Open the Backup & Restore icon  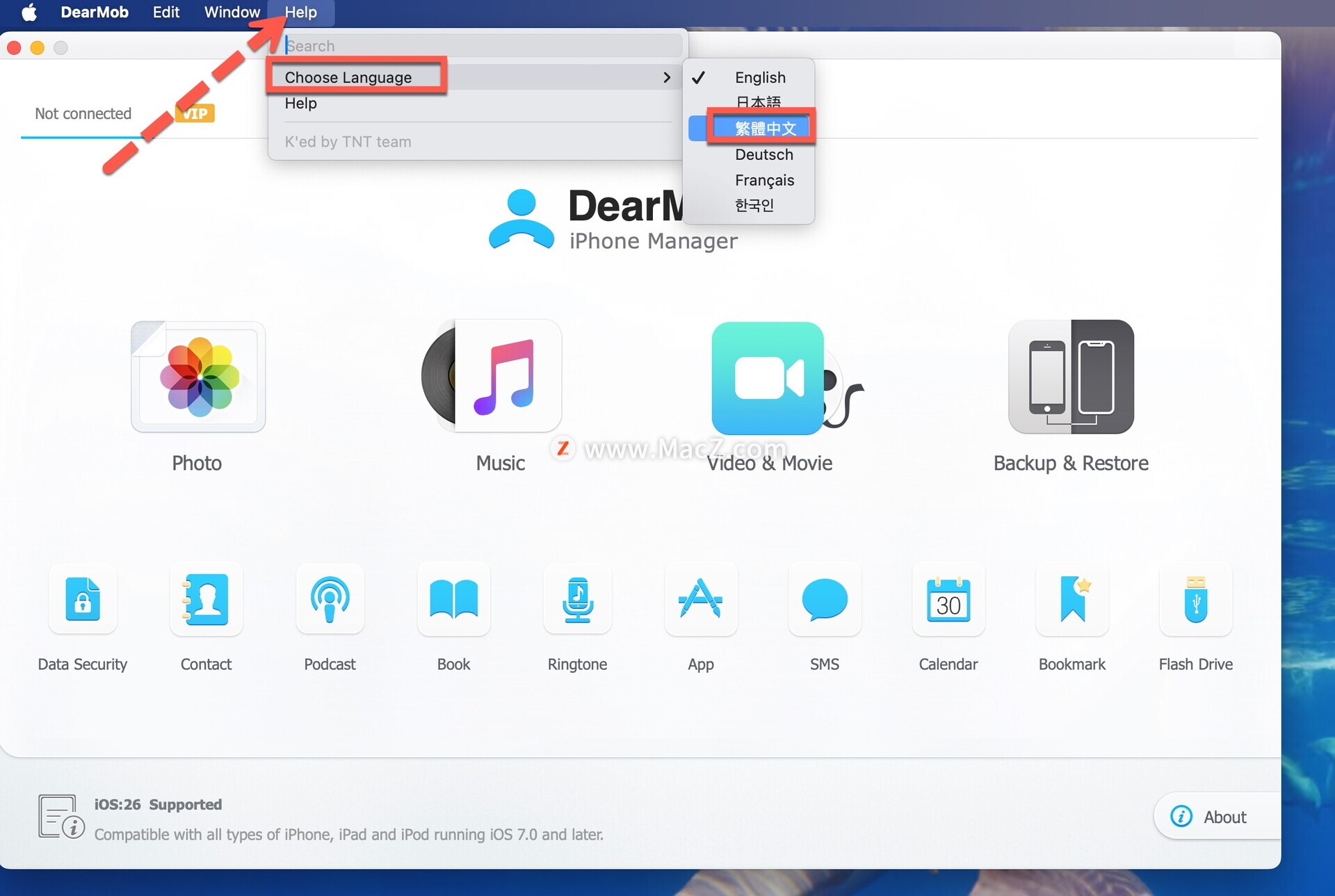click(x=1071, y=377)
